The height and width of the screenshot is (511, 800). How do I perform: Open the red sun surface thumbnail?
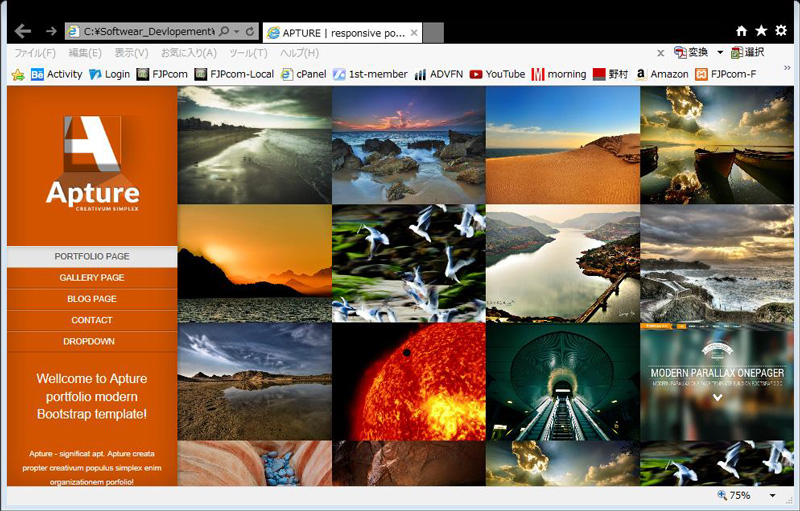coord(409,381)
